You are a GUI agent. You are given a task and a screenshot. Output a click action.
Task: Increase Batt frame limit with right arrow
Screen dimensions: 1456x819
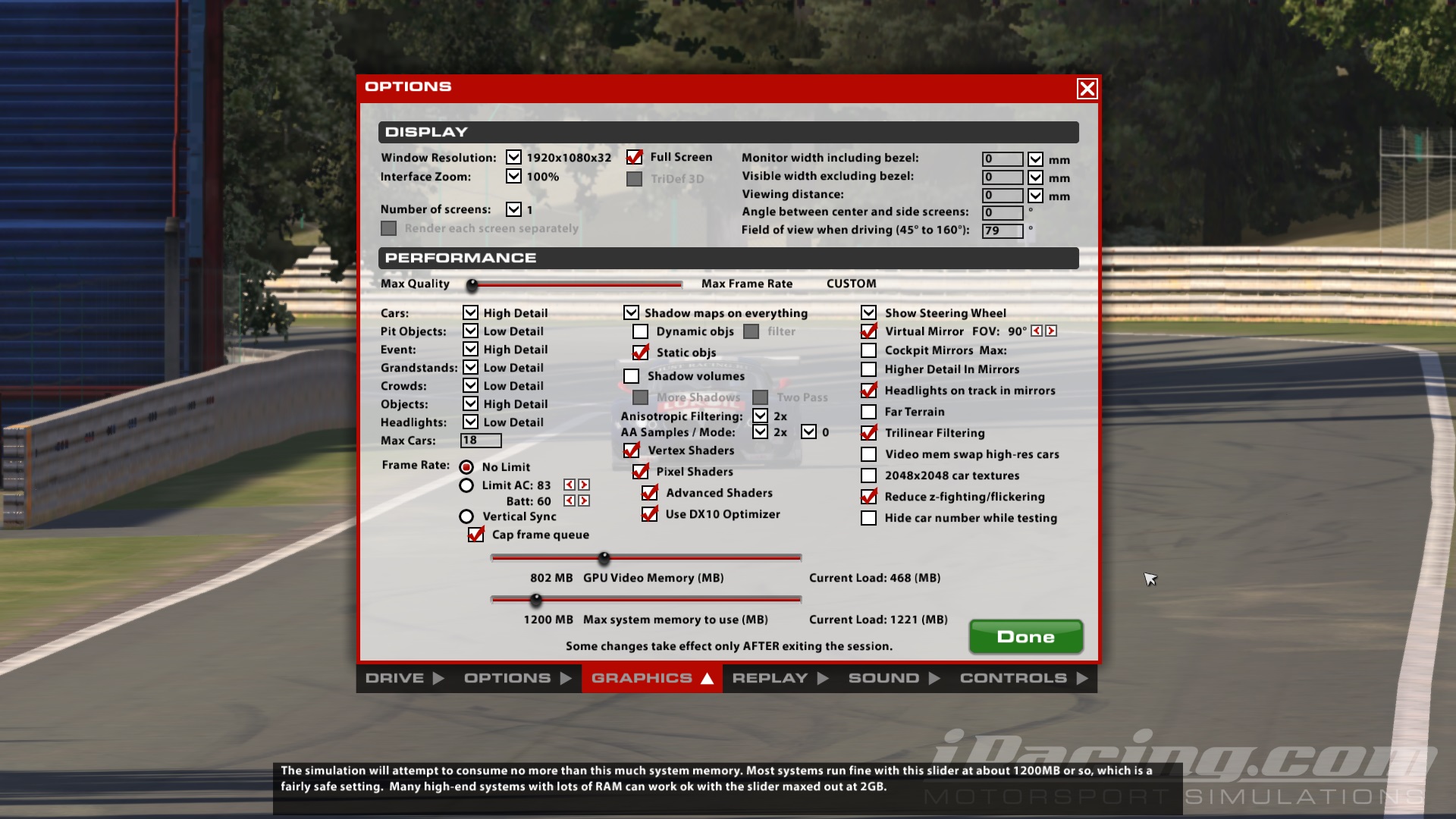584,501
